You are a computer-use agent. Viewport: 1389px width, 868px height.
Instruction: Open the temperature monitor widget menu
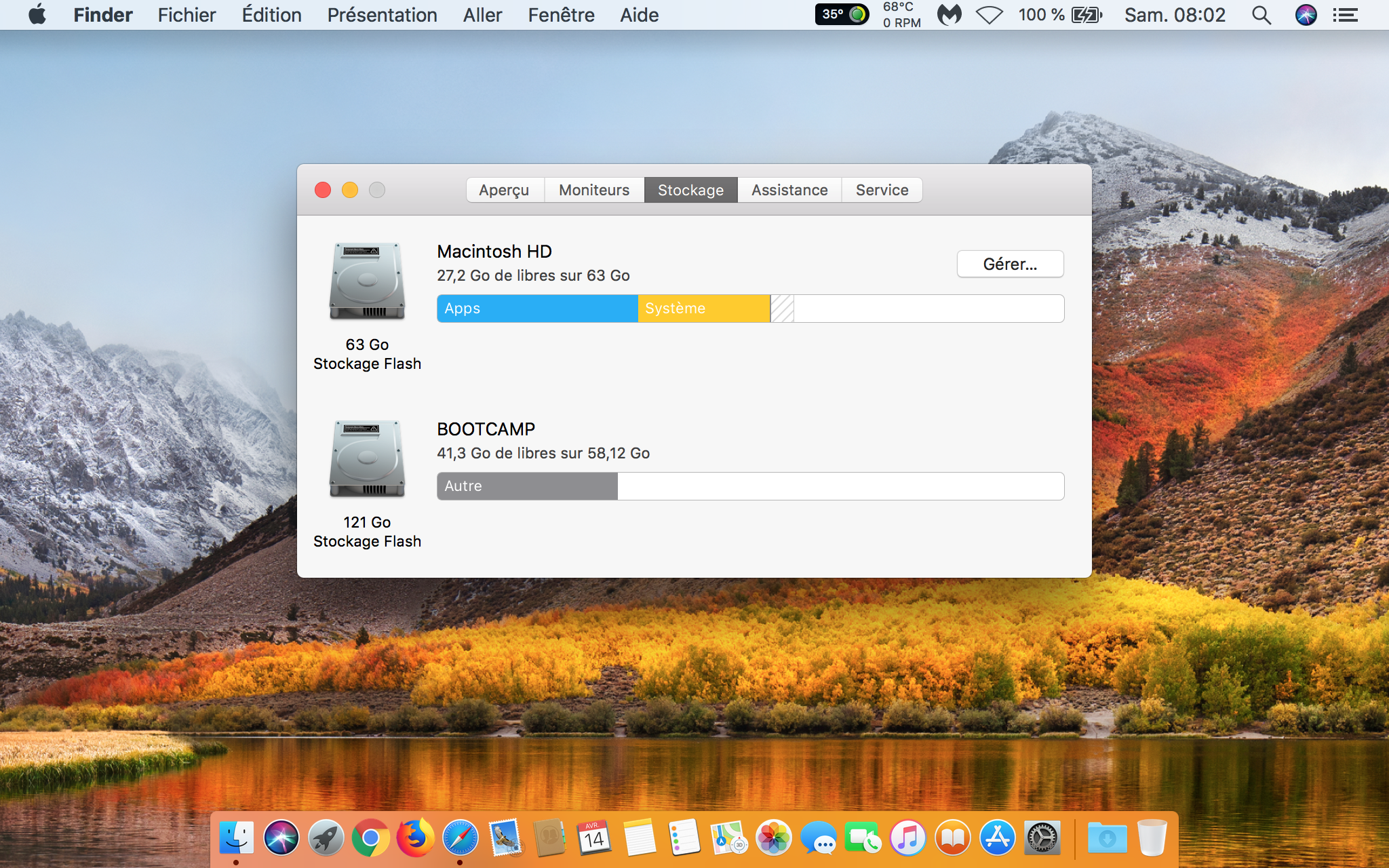coord(842,14)
